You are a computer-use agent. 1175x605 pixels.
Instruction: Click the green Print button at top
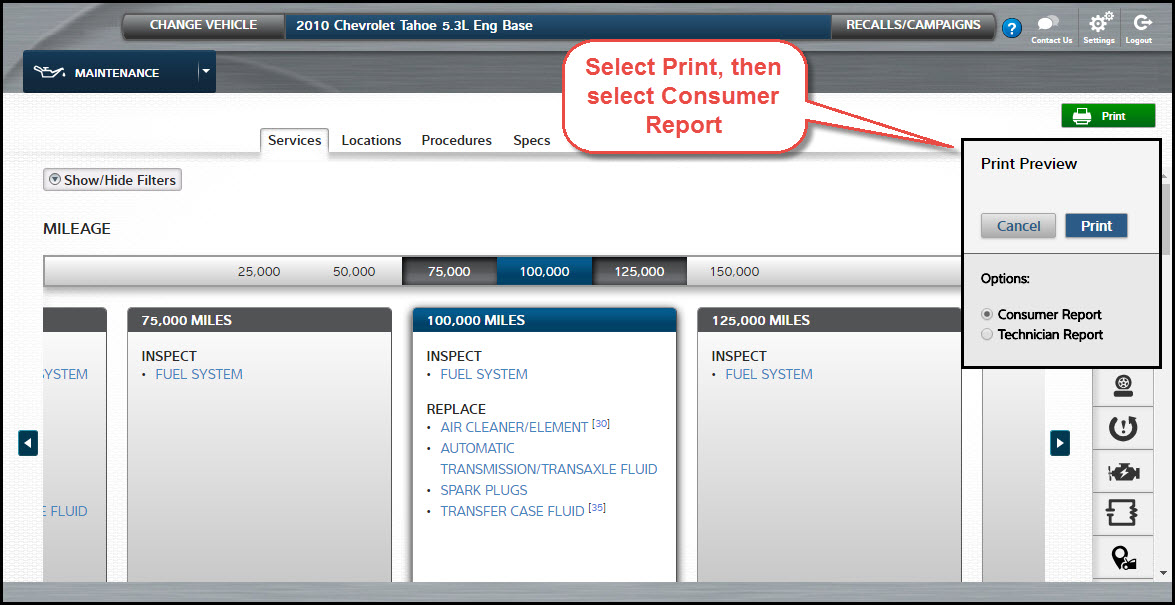[1108, 116]
